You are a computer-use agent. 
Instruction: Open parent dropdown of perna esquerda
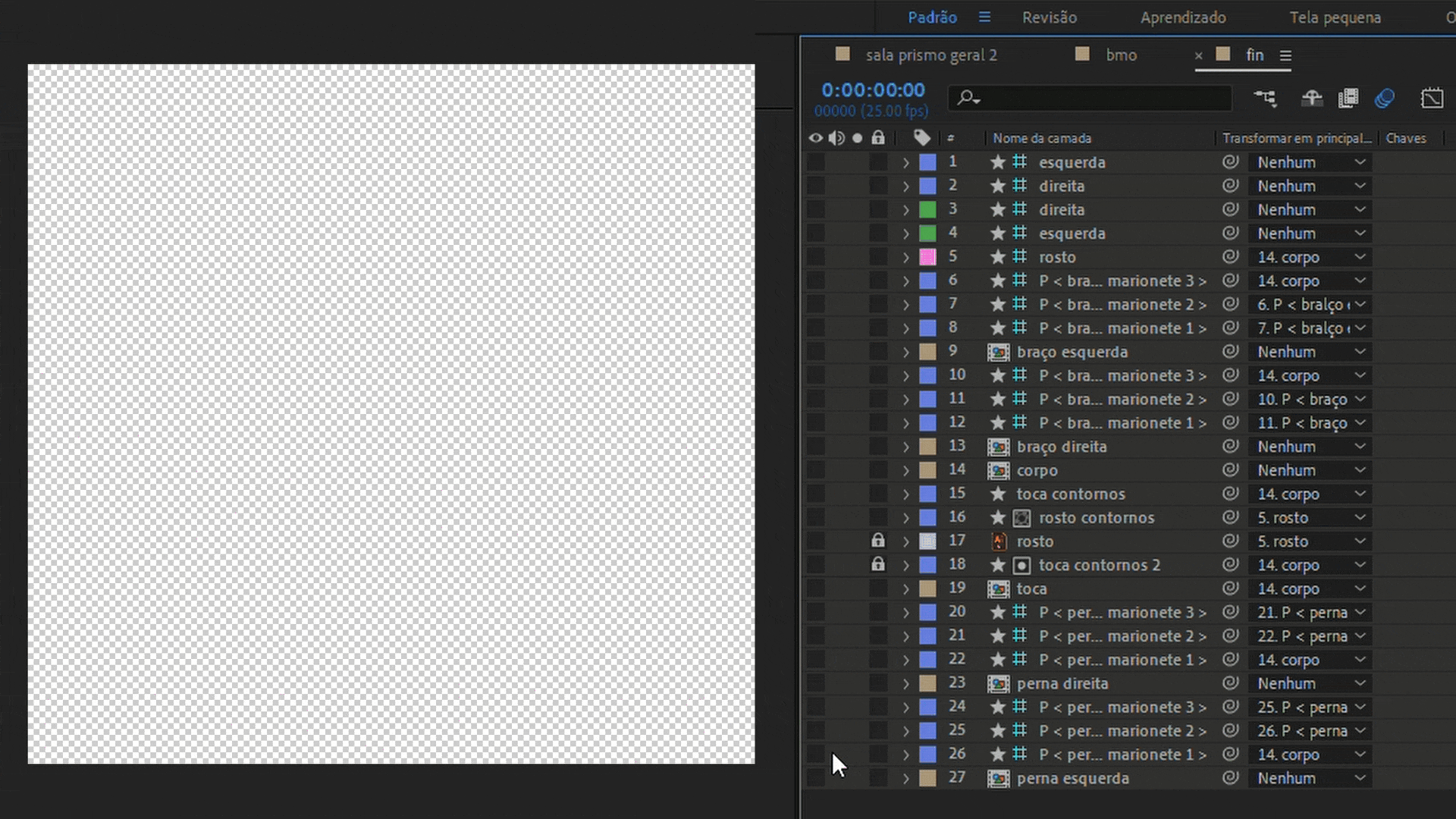[1310, 778]
